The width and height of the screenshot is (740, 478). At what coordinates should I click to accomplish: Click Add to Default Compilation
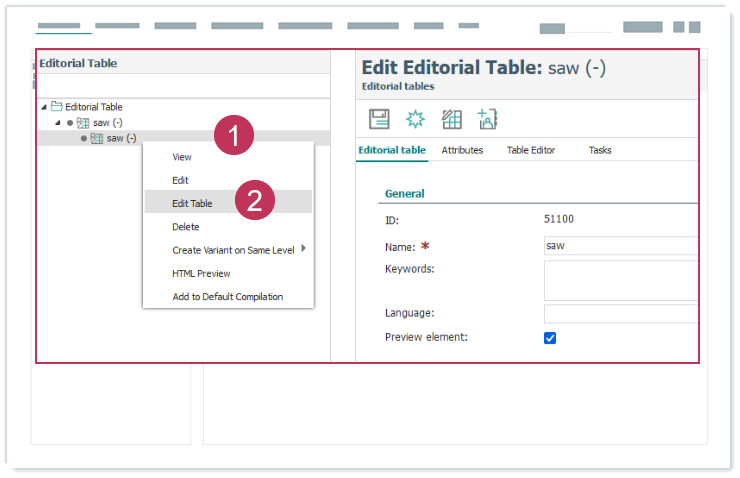pyautogui.click(x=227, y=296)
